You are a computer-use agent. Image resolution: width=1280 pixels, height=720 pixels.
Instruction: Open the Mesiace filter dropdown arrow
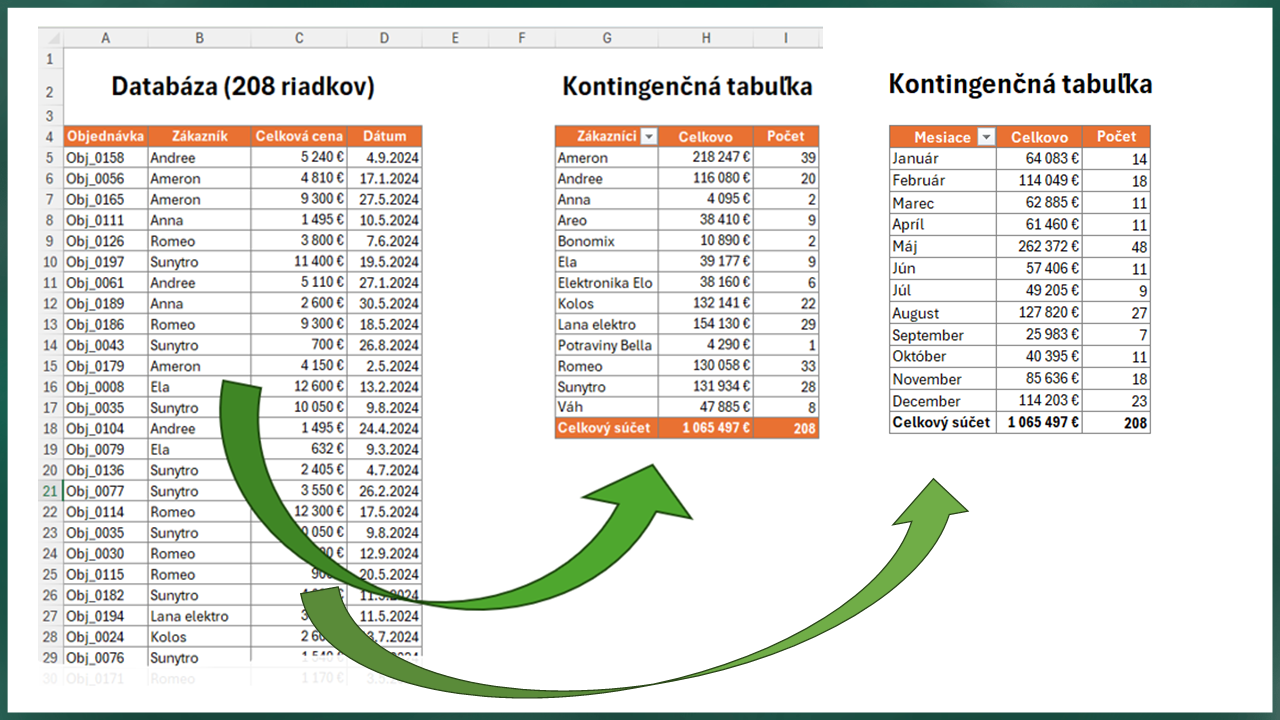[986, 138]
